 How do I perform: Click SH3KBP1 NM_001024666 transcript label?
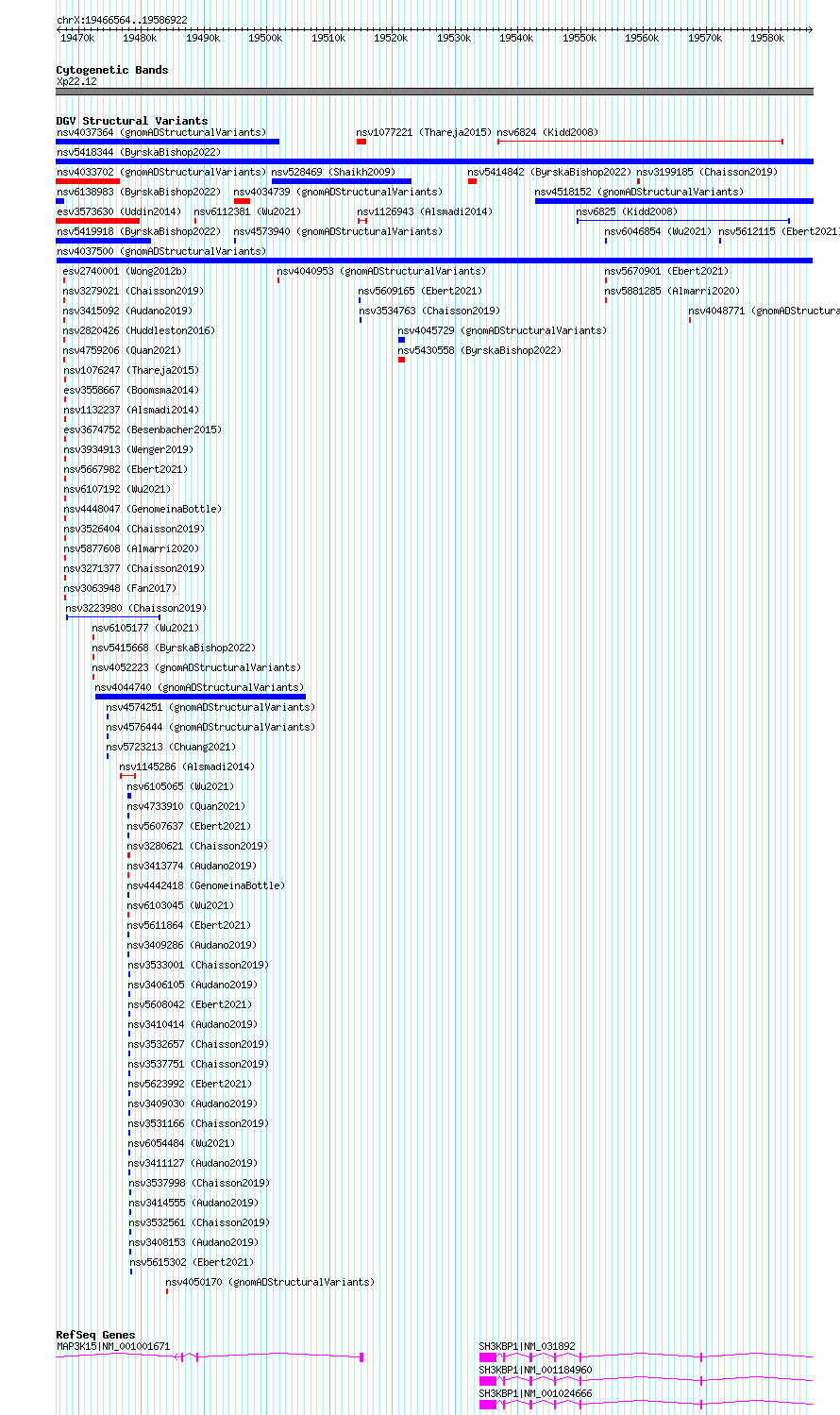535,1394
